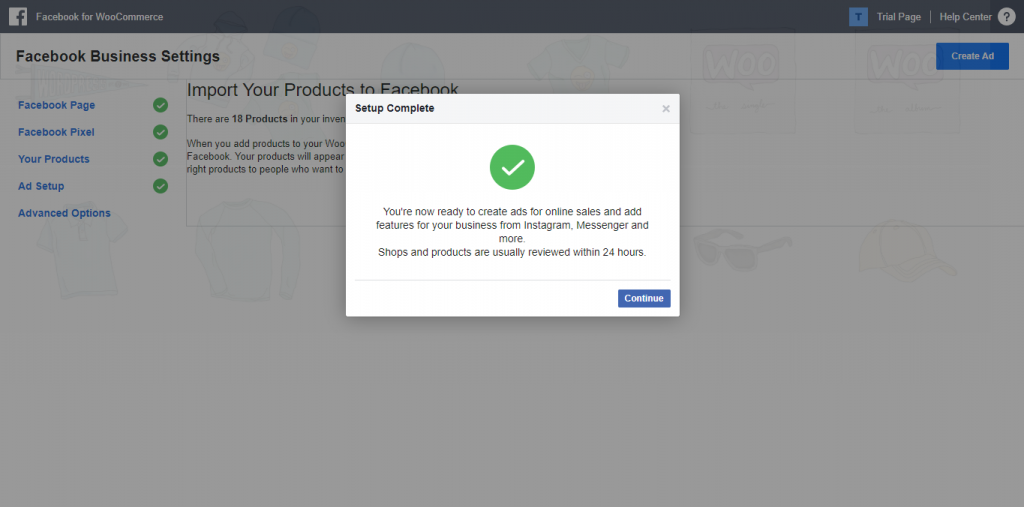Click the Import Your Products heading
Image resolution: width=1024 pixels, height=507 pixels.
pyautogui.click(x=323, y=90)
